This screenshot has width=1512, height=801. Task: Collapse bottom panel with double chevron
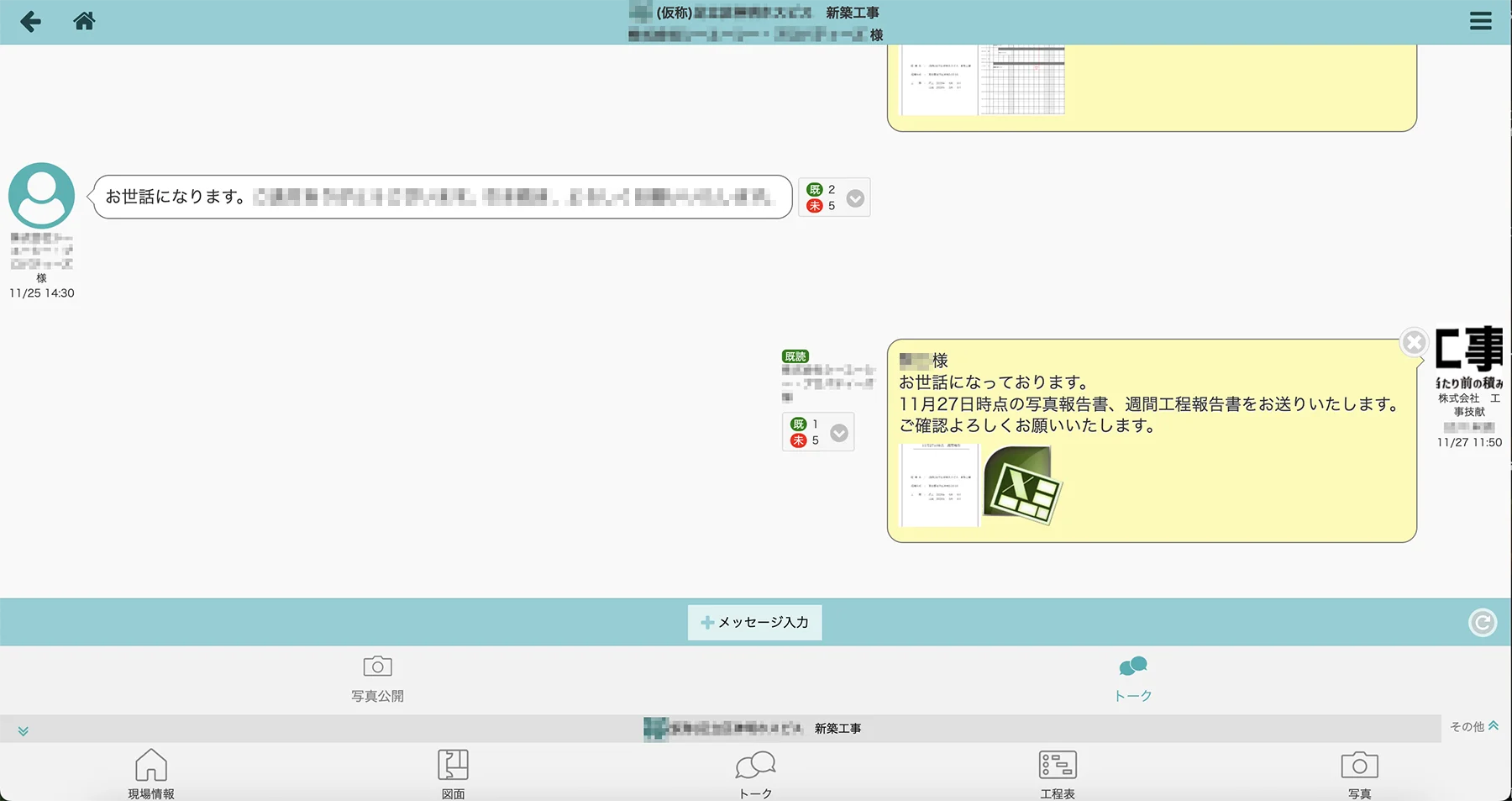(x=24, y=731)
